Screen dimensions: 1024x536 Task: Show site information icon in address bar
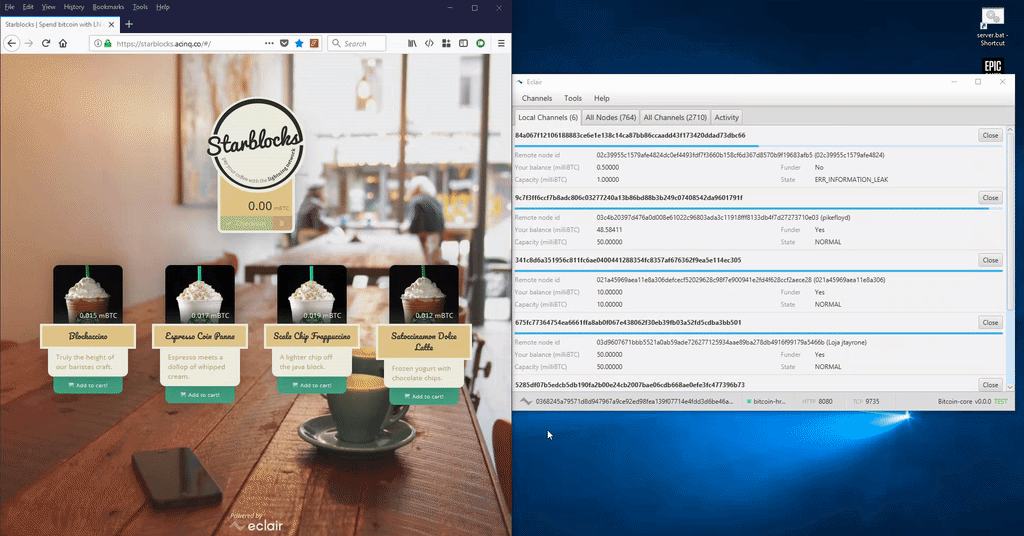[x=98, y=43]
